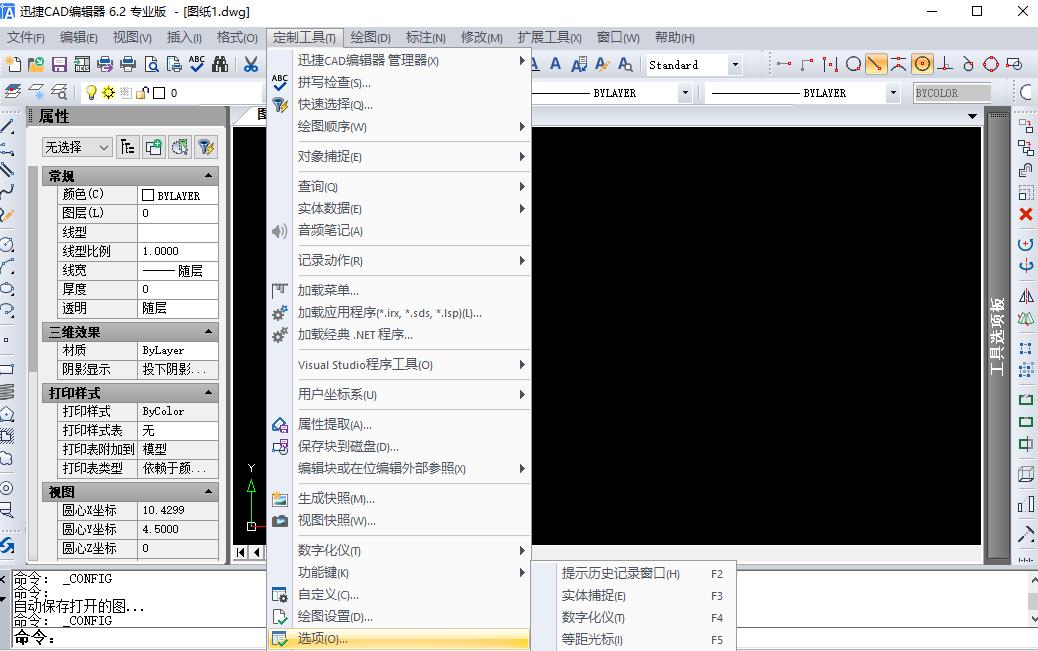This screenshot has width=1038, height=651.
Task: Click 绘图设置(D)... menu command
Action: click(335, 617)
